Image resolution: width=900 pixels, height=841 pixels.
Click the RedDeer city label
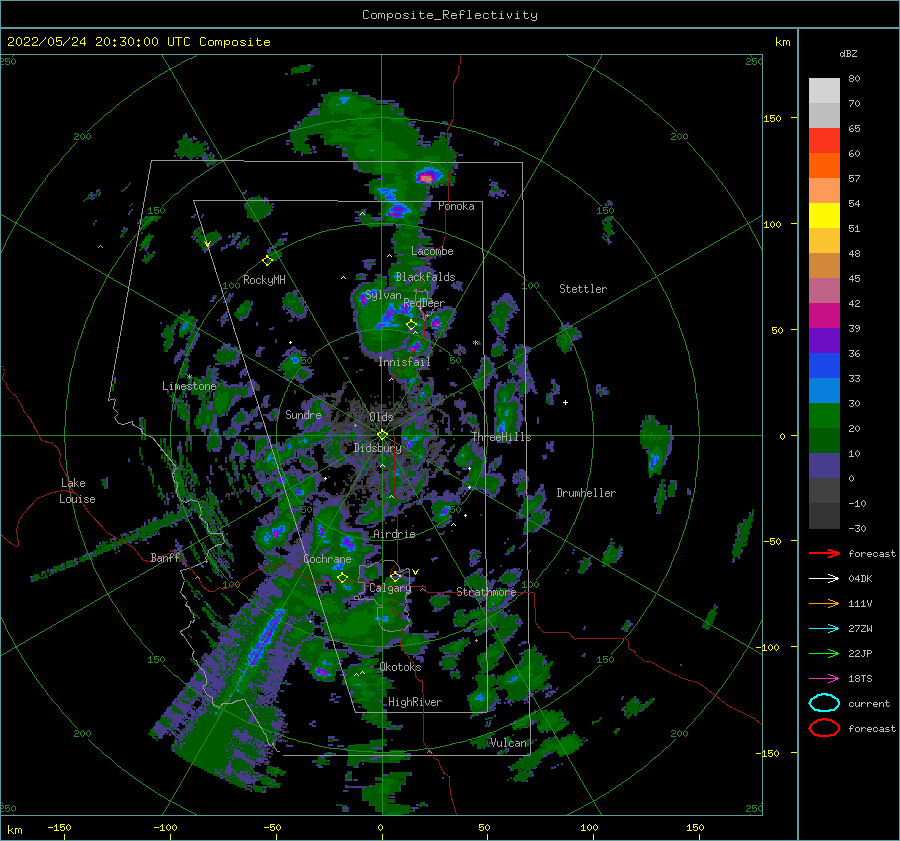point(424,303)
